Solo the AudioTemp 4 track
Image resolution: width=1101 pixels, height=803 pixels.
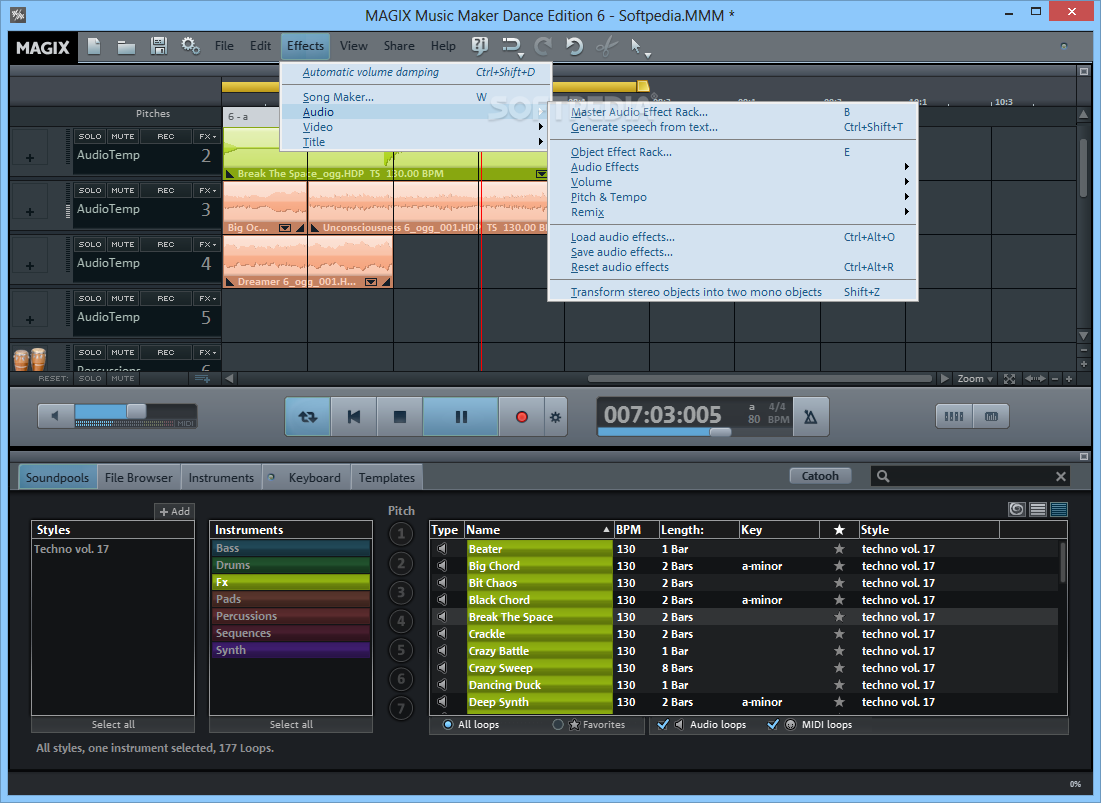(90, 244)
